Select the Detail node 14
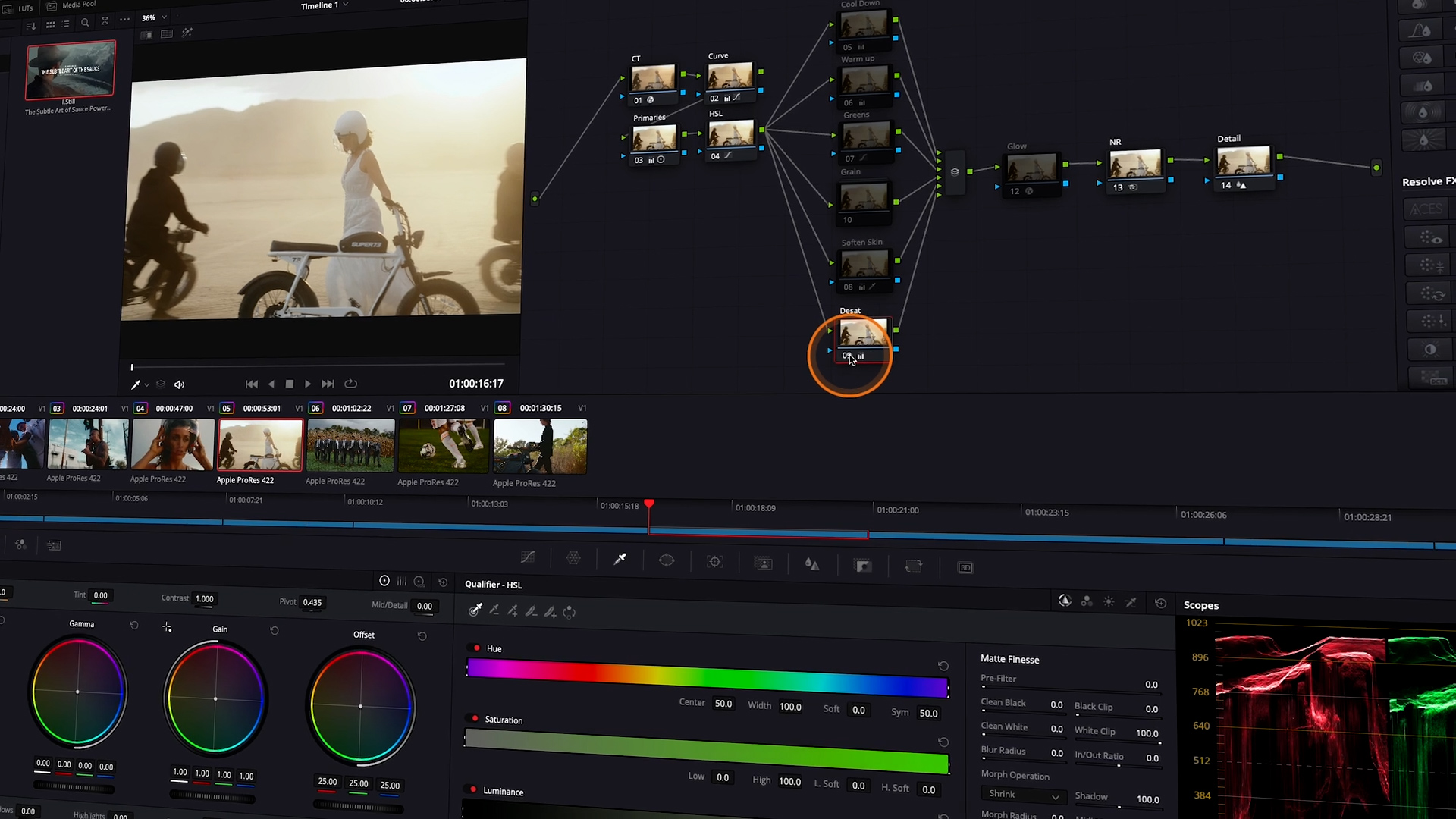 (1244, 168)
